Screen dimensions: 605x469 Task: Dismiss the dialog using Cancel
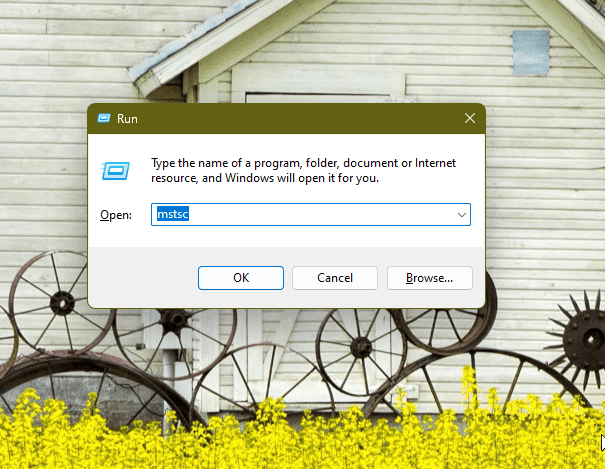(335, 278)
